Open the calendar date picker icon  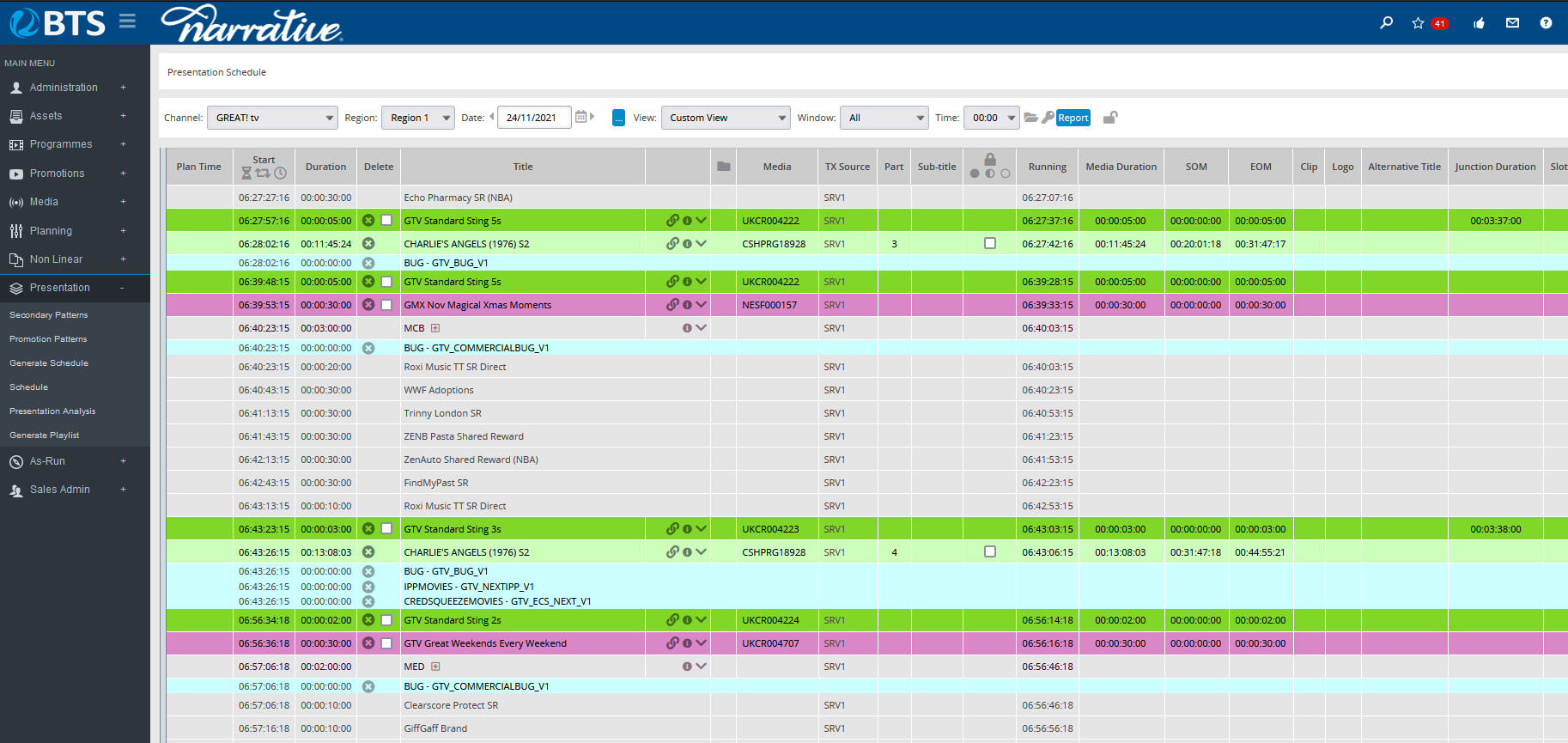tap(581, 117)
